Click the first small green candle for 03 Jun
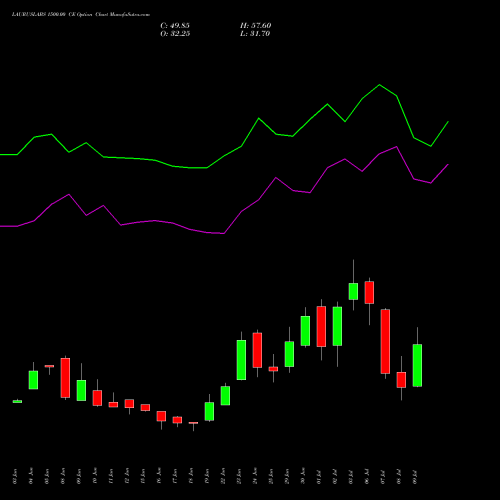 tap(17, 401)
